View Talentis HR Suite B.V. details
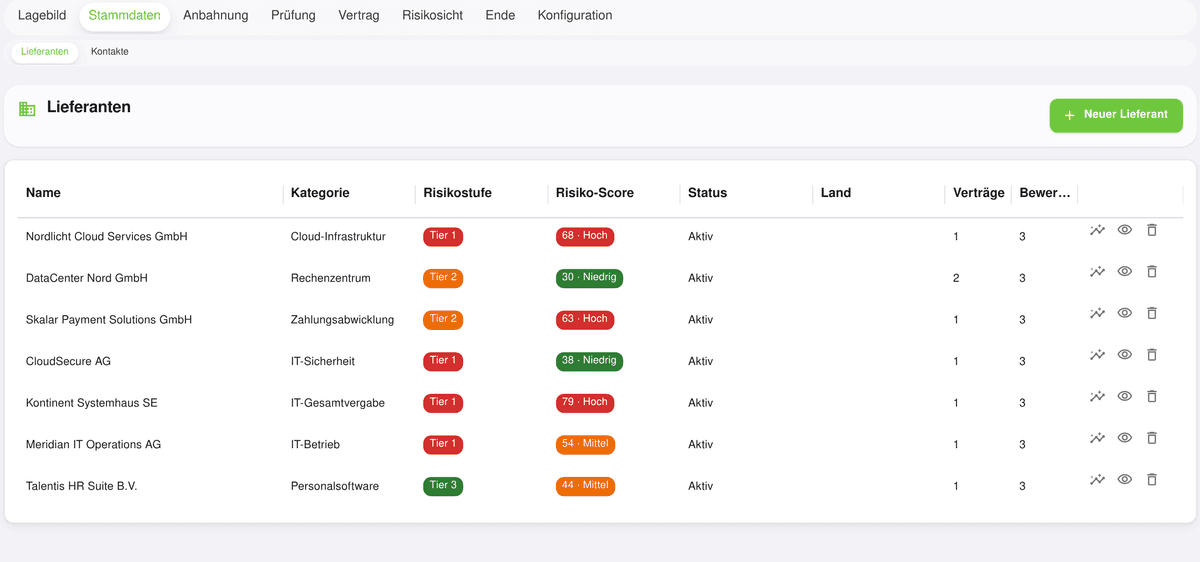The height and width of the screenshot is (562, 1200). click(x=1124, y=479)
